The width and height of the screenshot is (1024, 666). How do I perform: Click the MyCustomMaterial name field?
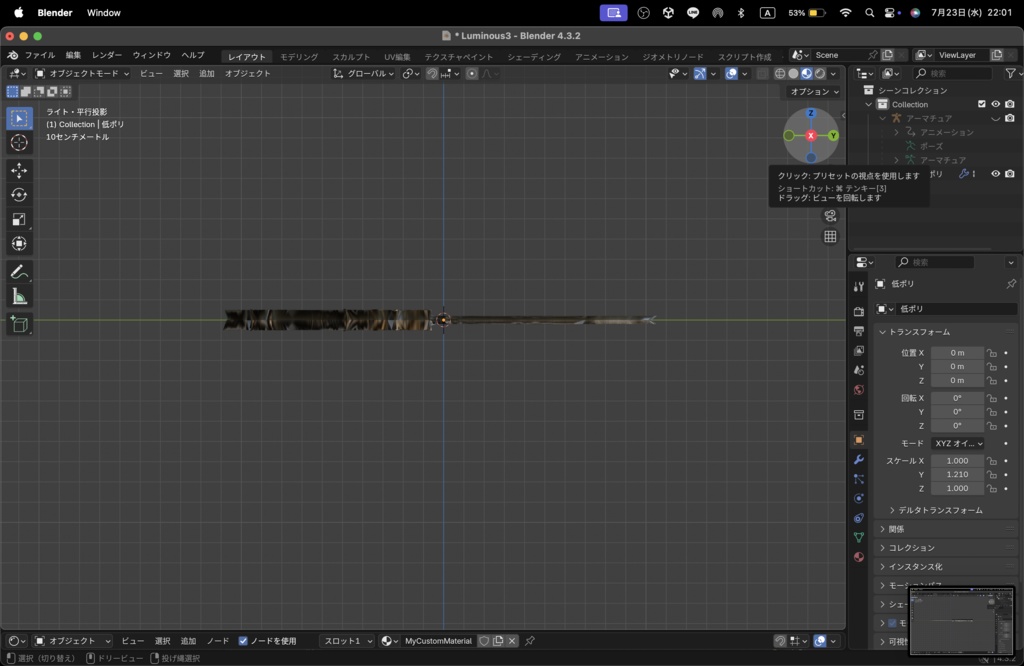click(x=438, y=641)
